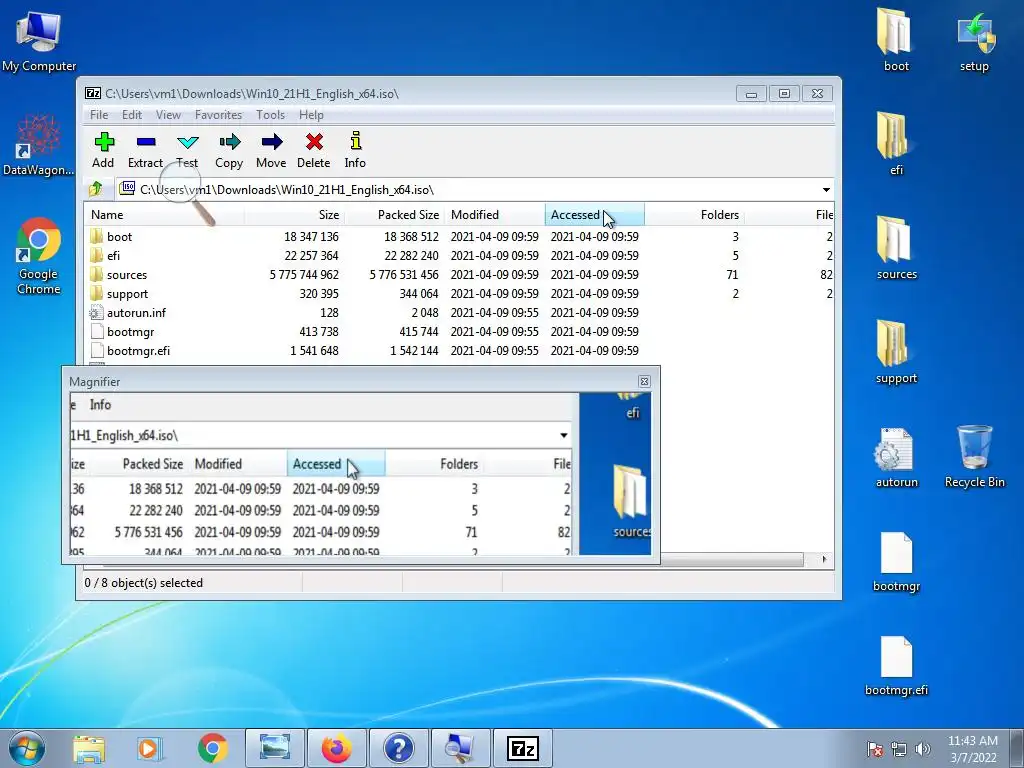Click the red Delete toolbar icon

313,150
